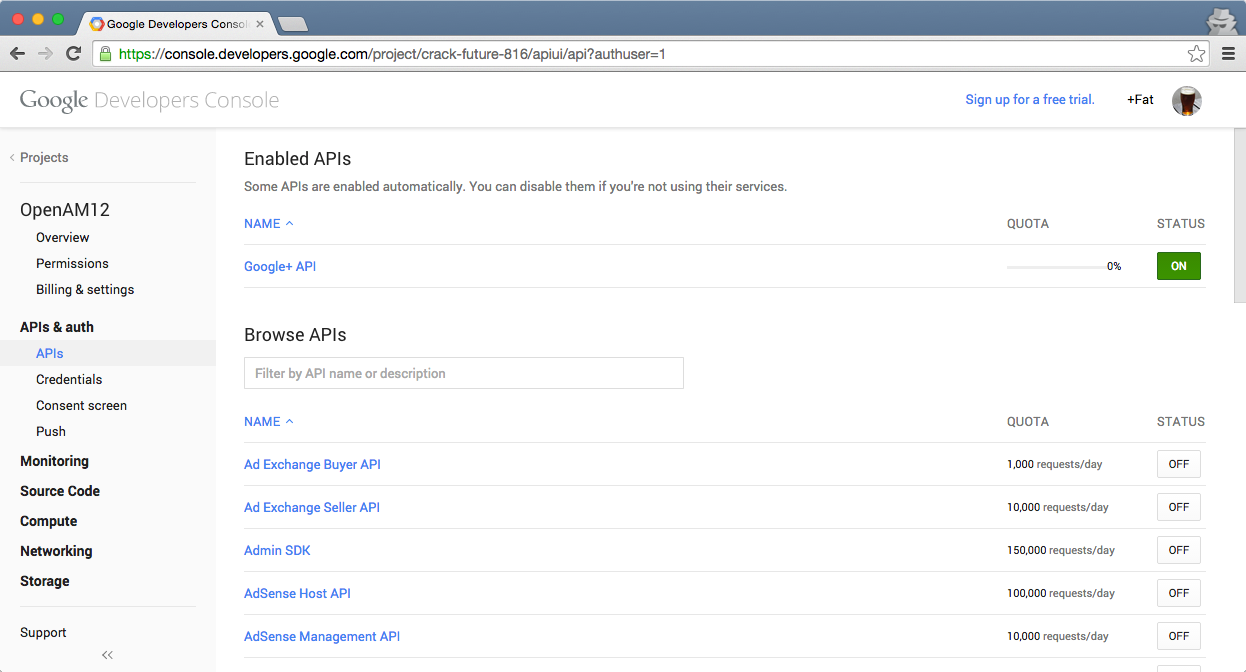Enable the AdSense Host API

[1179, 593]
